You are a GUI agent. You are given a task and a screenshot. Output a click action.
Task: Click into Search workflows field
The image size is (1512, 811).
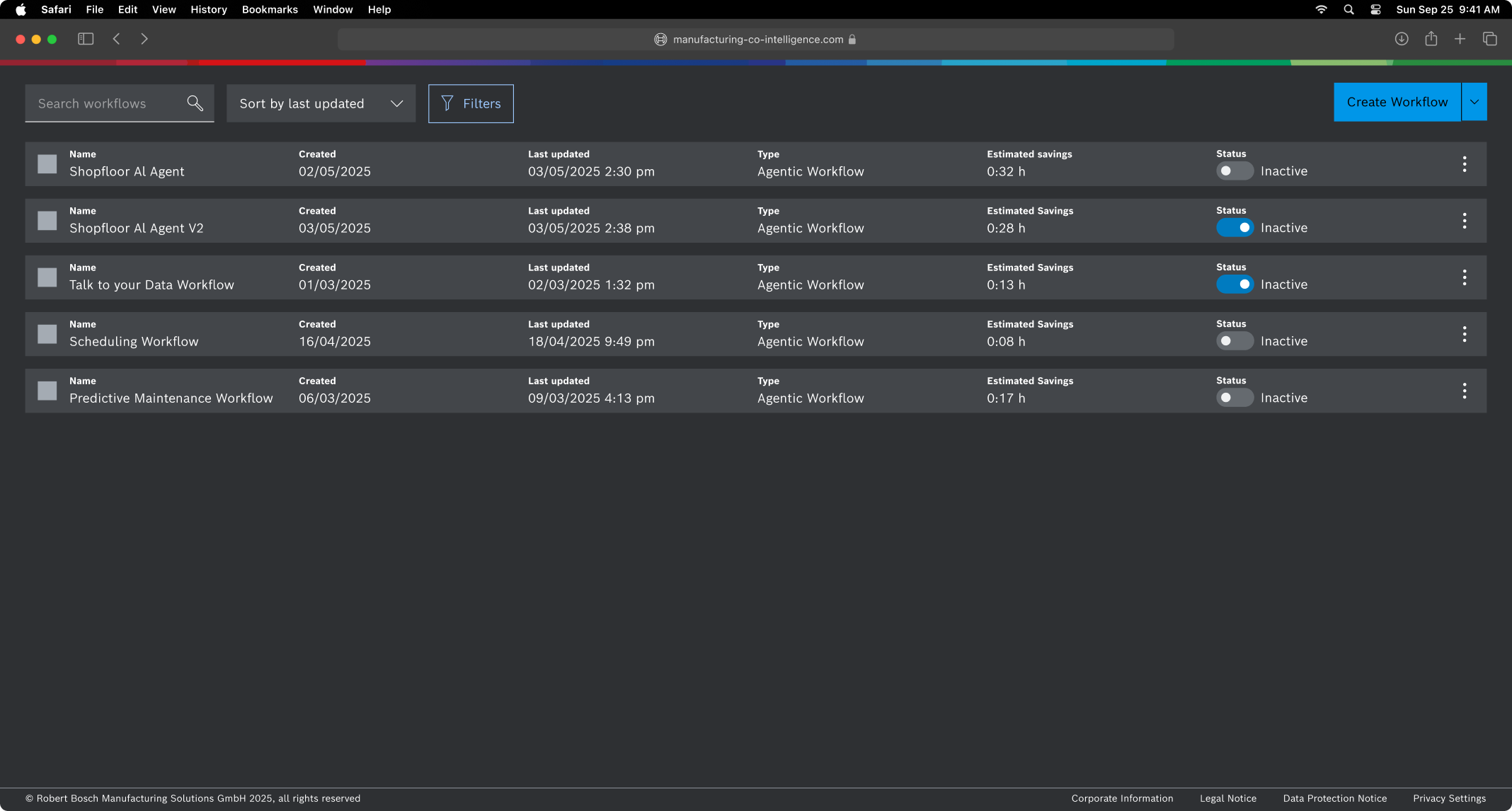click(106, 103)
